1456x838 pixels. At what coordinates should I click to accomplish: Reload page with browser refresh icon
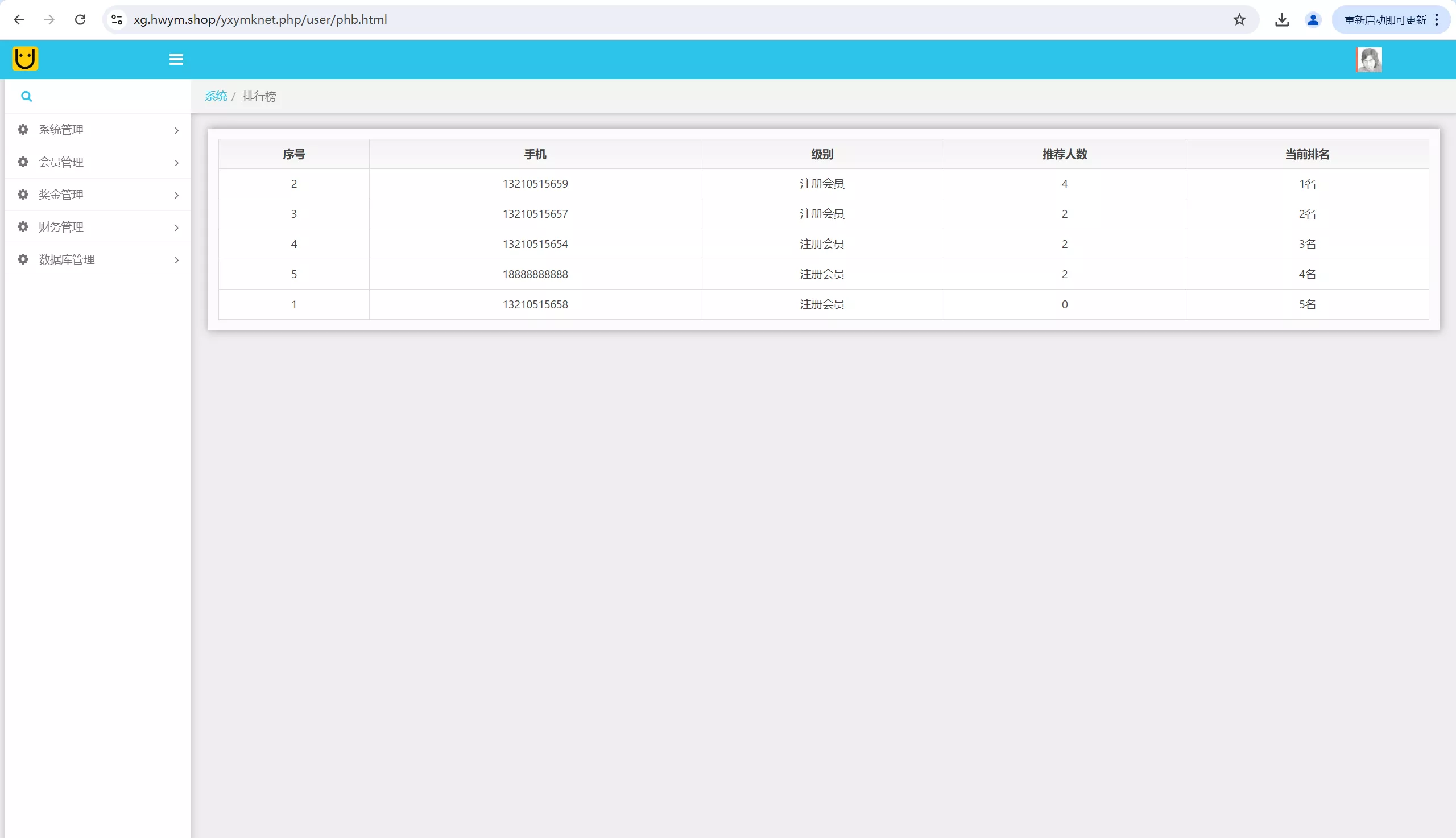[80, 20]
